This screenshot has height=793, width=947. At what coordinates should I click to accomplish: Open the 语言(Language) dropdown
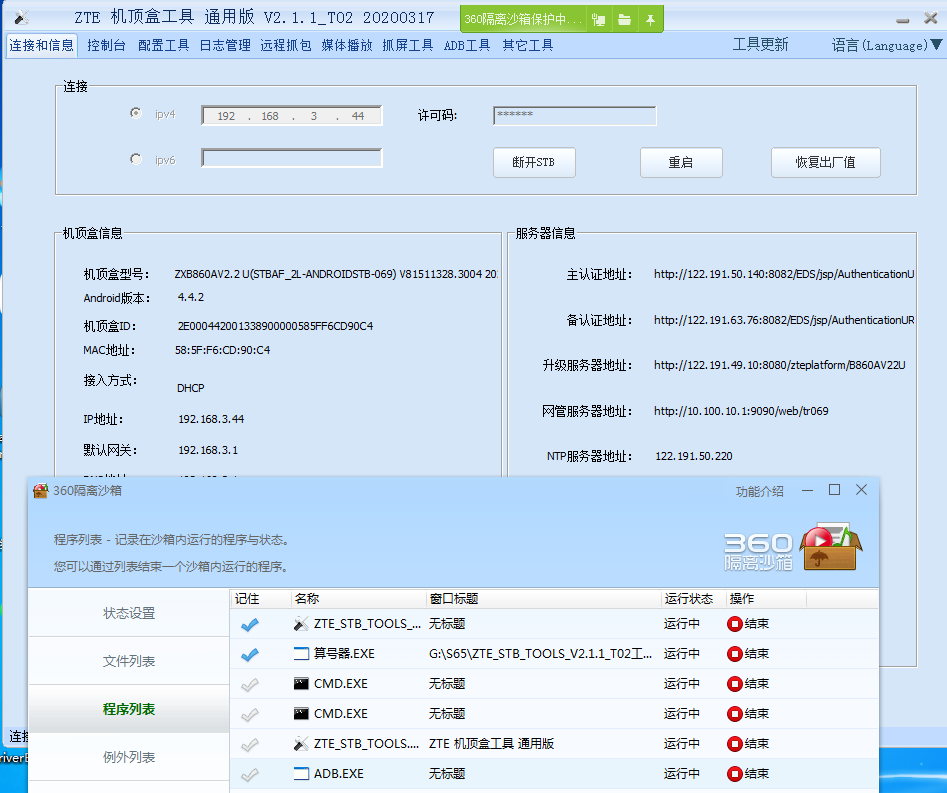coord(886,45)
